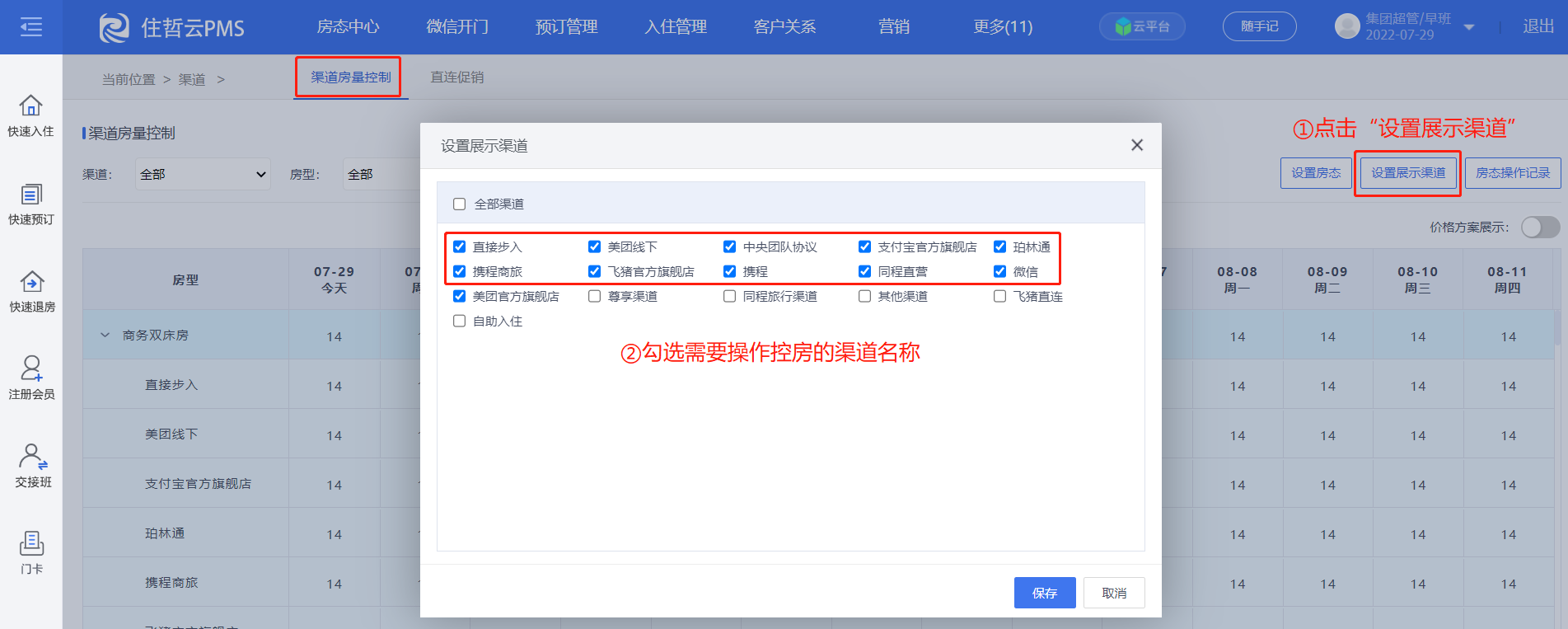Open the 渠道 dropdown
This screenshot has height=629, width=1568.
(203, 174)
